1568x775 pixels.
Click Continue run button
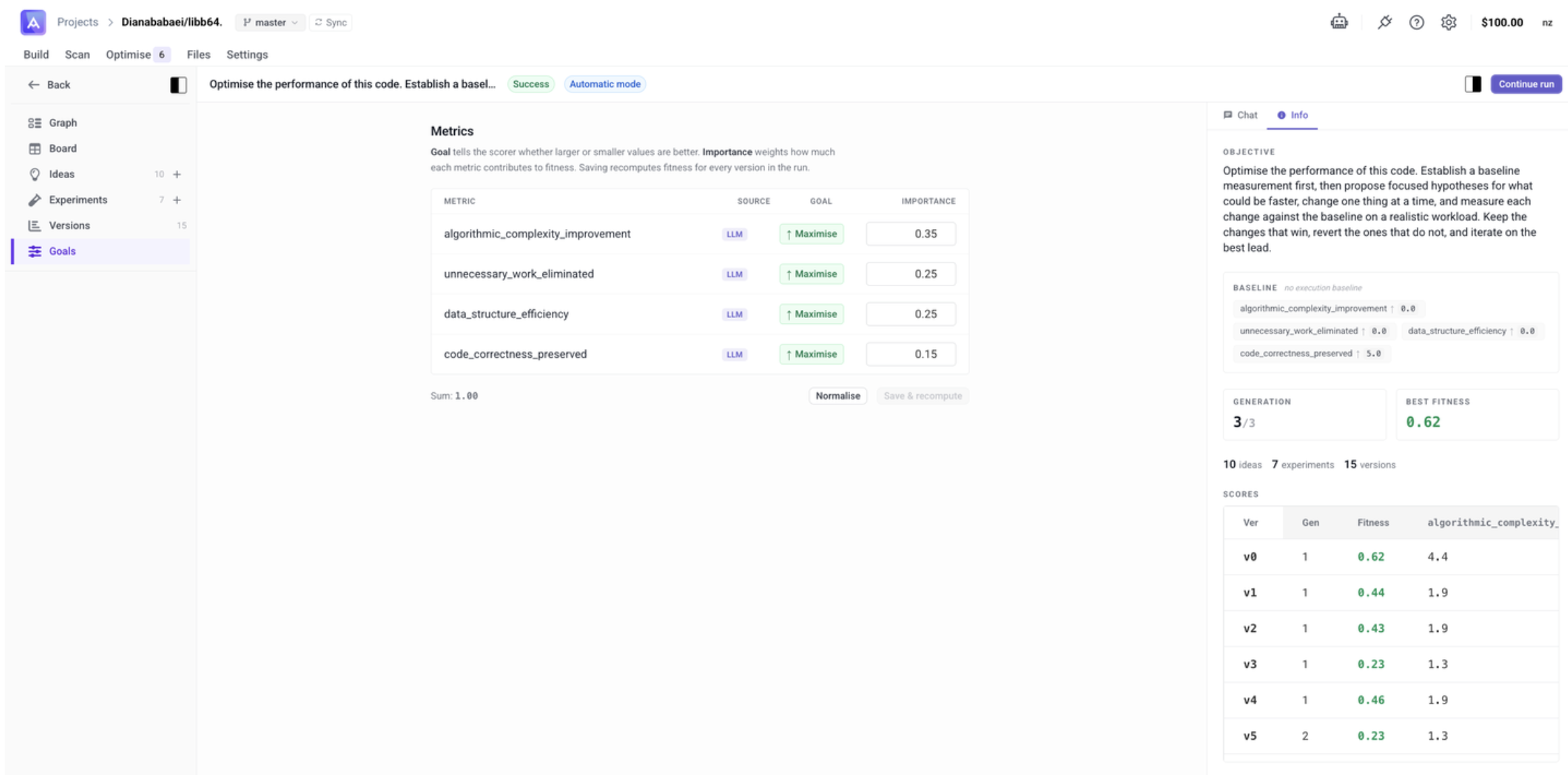[x=1526, y=84]
